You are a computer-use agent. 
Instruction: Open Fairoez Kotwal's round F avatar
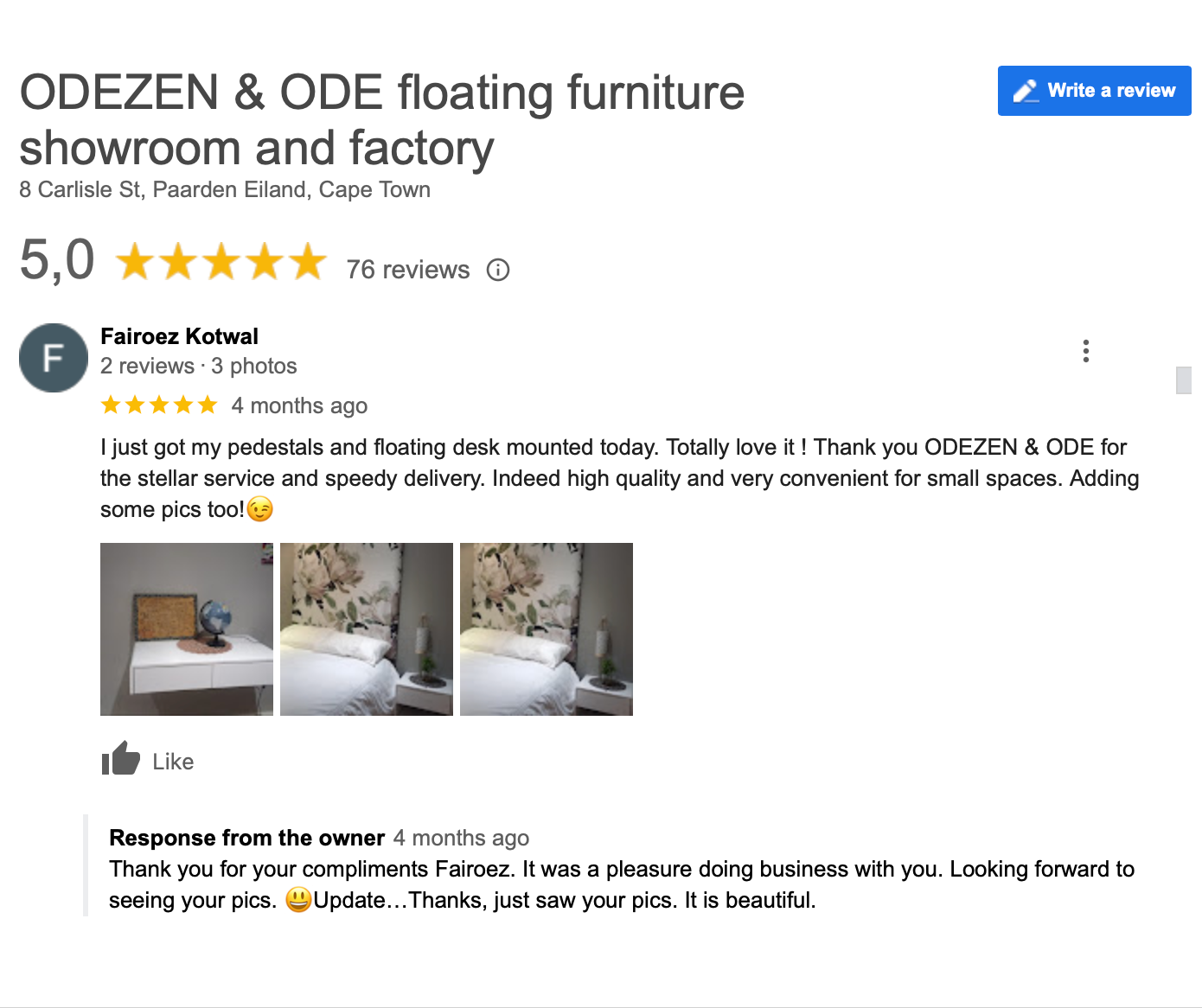point(54,358)
